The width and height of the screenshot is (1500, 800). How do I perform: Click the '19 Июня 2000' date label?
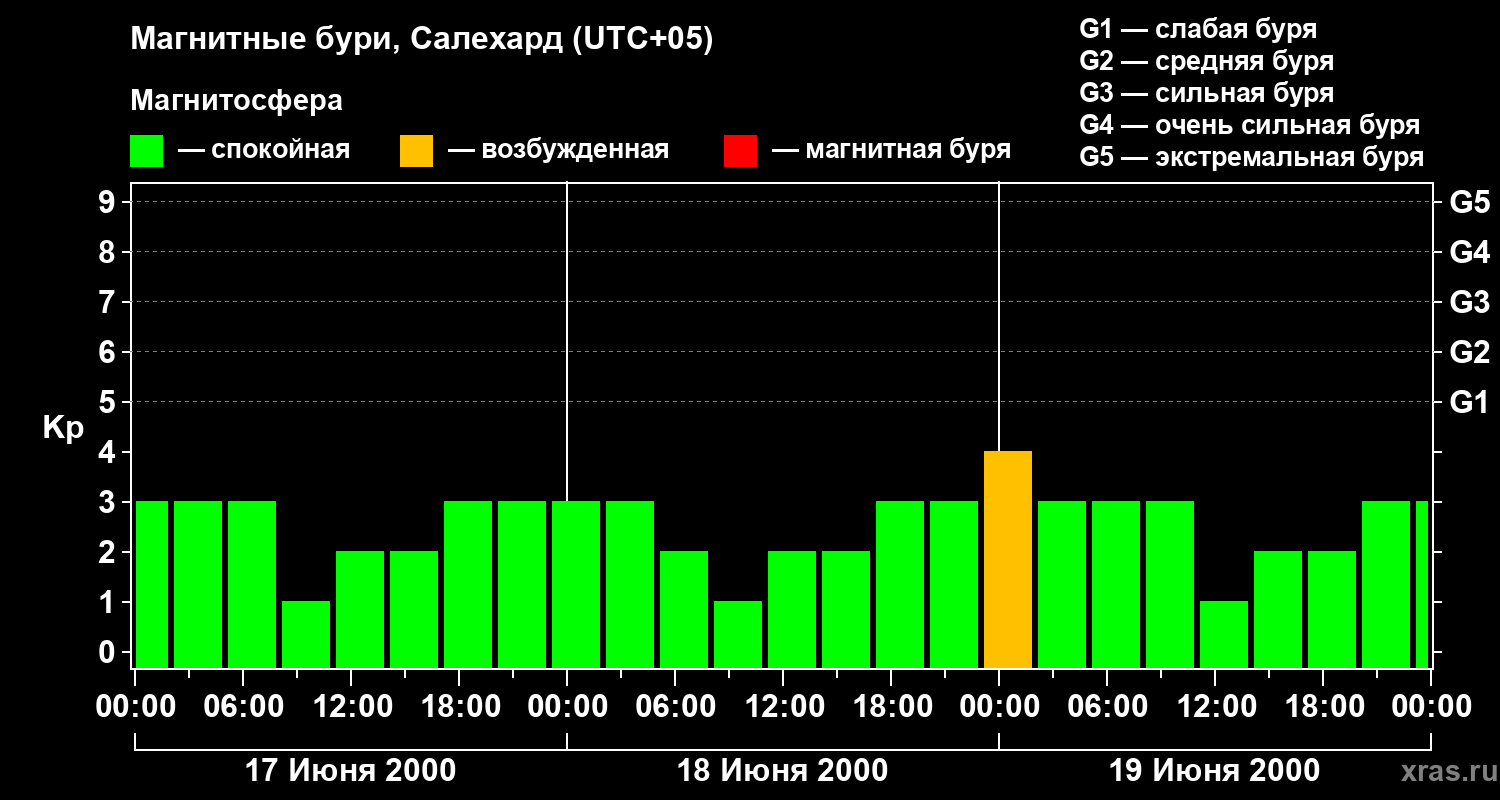pos(1214,771)
